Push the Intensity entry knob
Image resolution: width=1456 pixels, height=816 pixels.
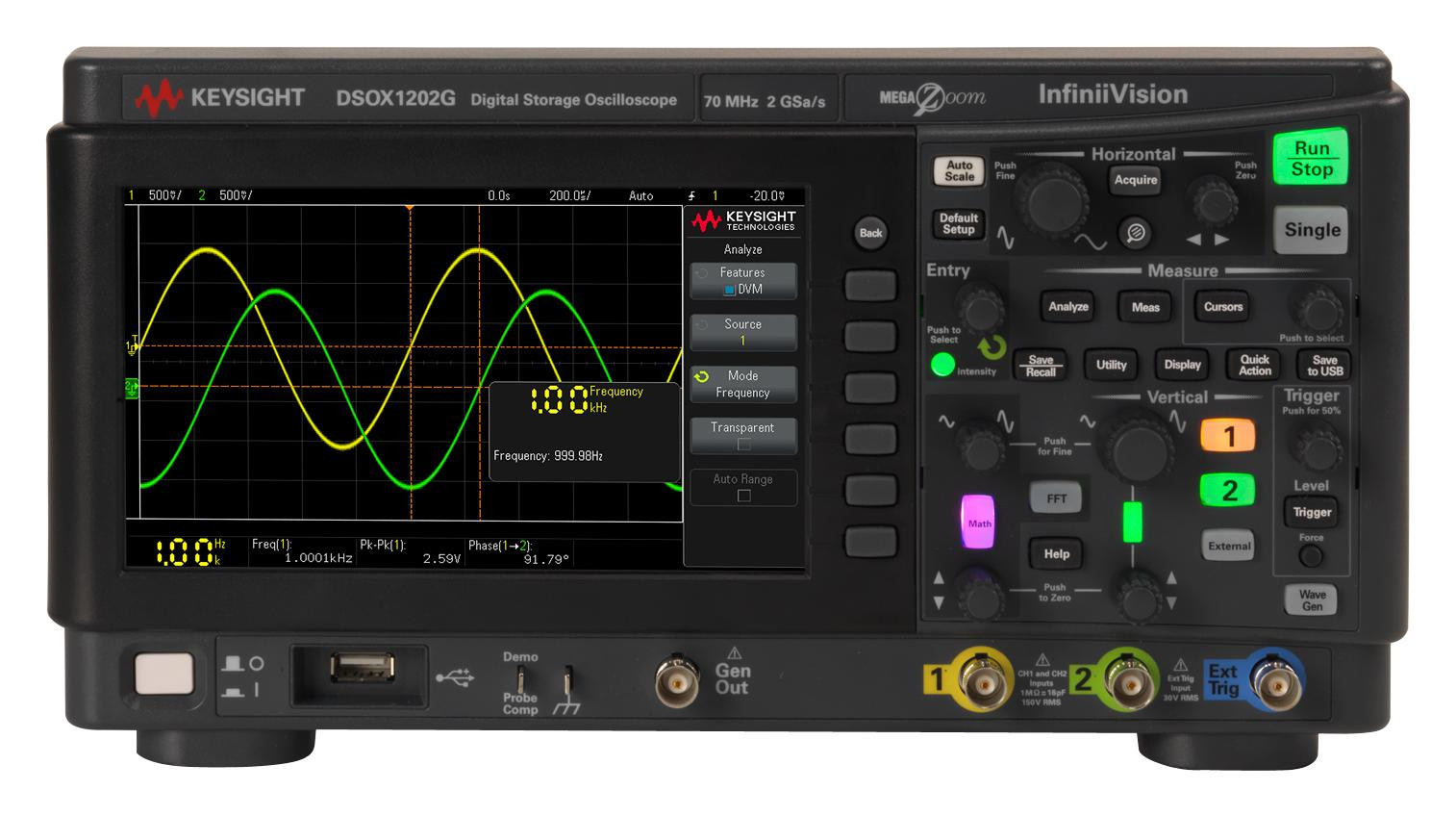980,310
